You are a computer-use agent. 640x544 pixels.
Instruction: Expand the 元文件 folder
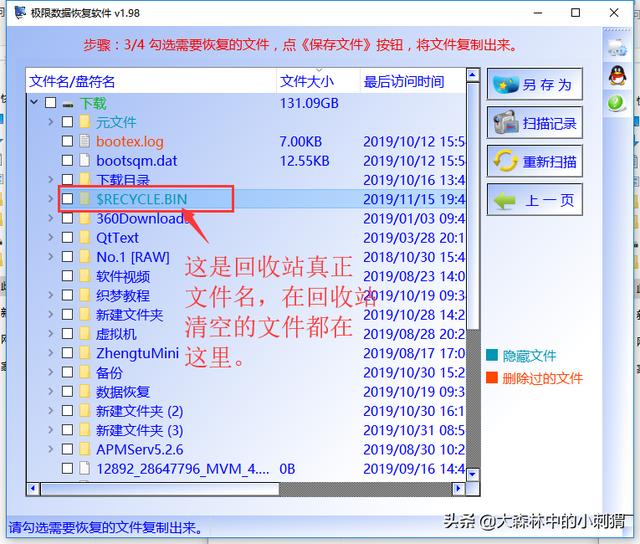tap(51, 122)
